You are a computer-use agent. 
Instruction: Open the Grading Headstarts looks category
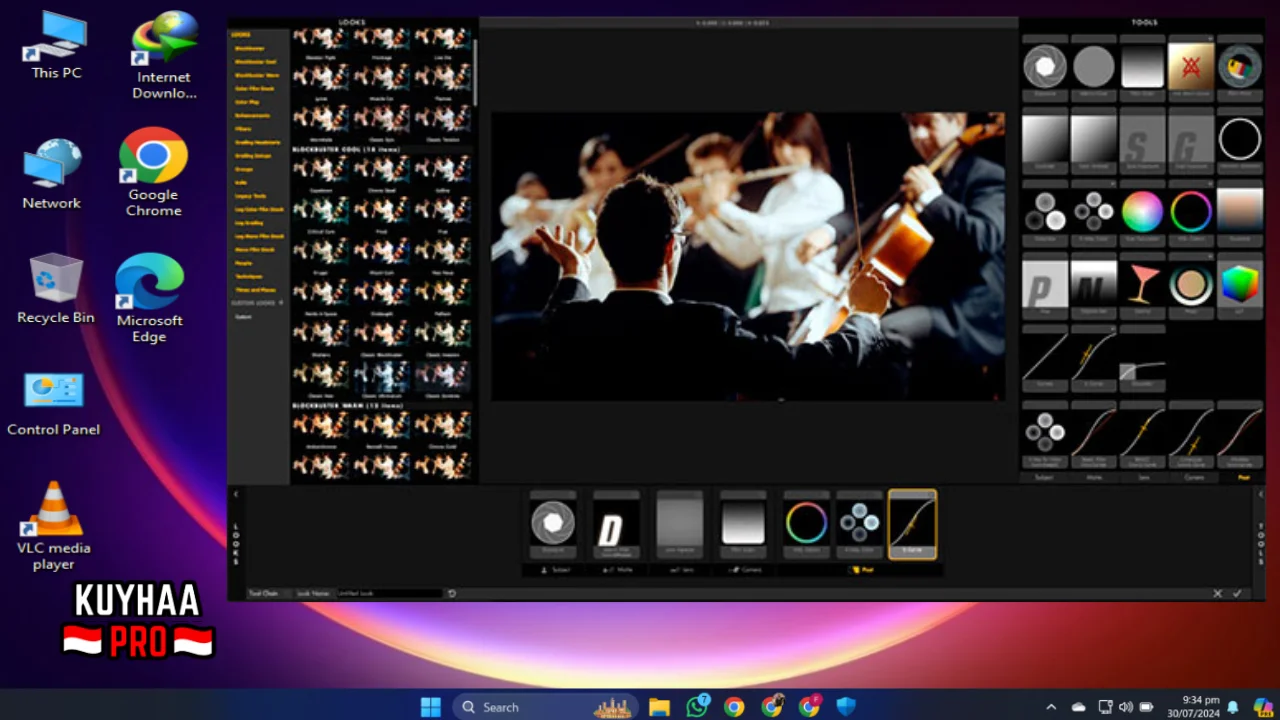coord(257,142)
